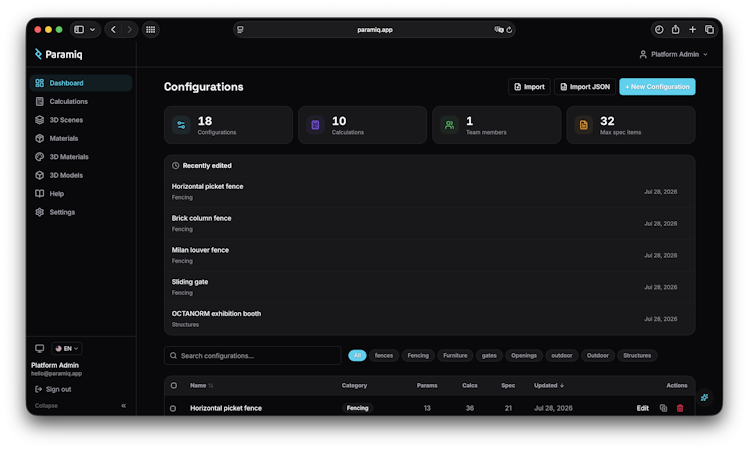Viewport: 749px width, 450px height.
Task: Expand the sidebar options chevron in browser
Action: click(x=93, y=30)
